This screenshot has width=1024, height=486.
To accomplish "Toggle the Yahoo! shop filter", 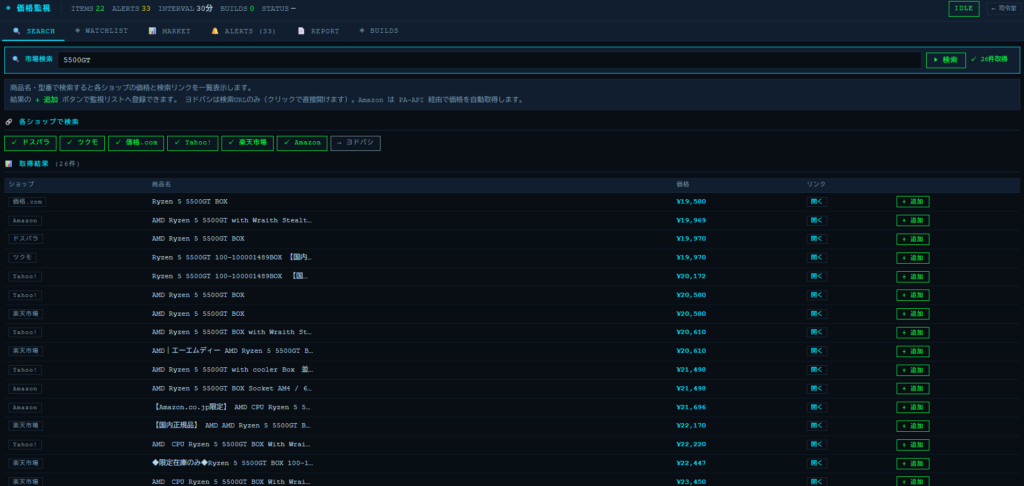I will [x=192, y=143].
